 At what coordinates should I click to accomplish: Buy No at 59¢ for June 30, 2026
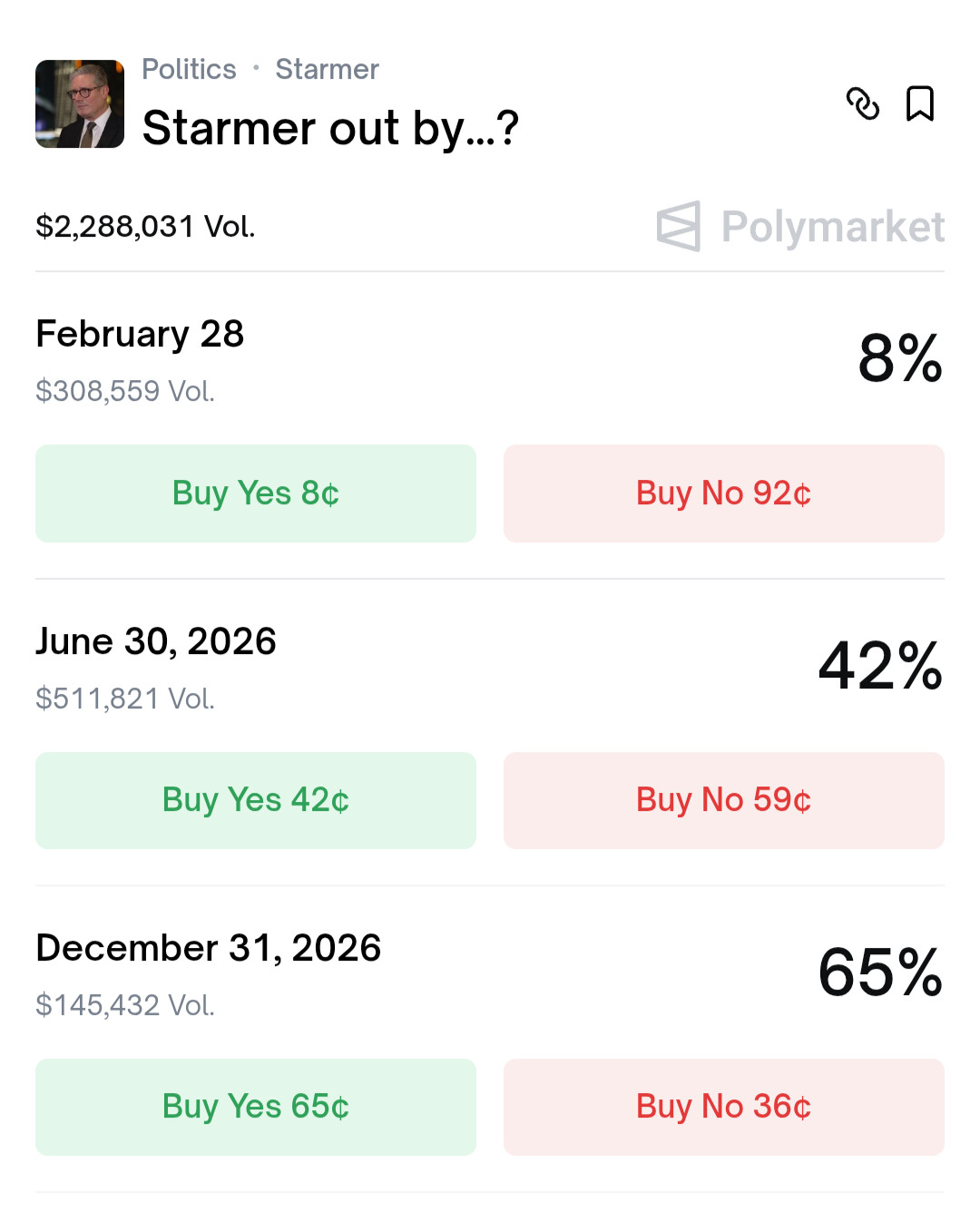723,800
